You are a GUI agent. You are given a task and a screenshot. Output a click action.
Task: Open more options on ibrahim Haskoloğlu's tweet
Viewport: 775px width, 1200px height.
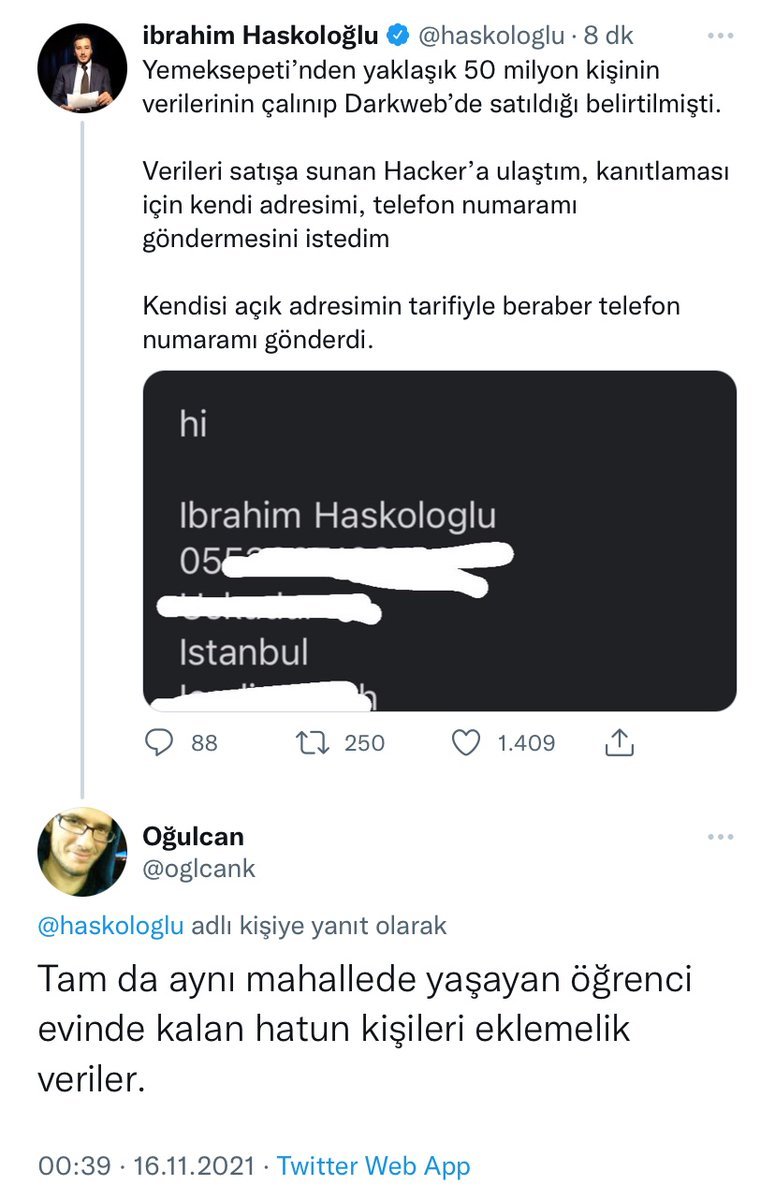click(721, 37)
